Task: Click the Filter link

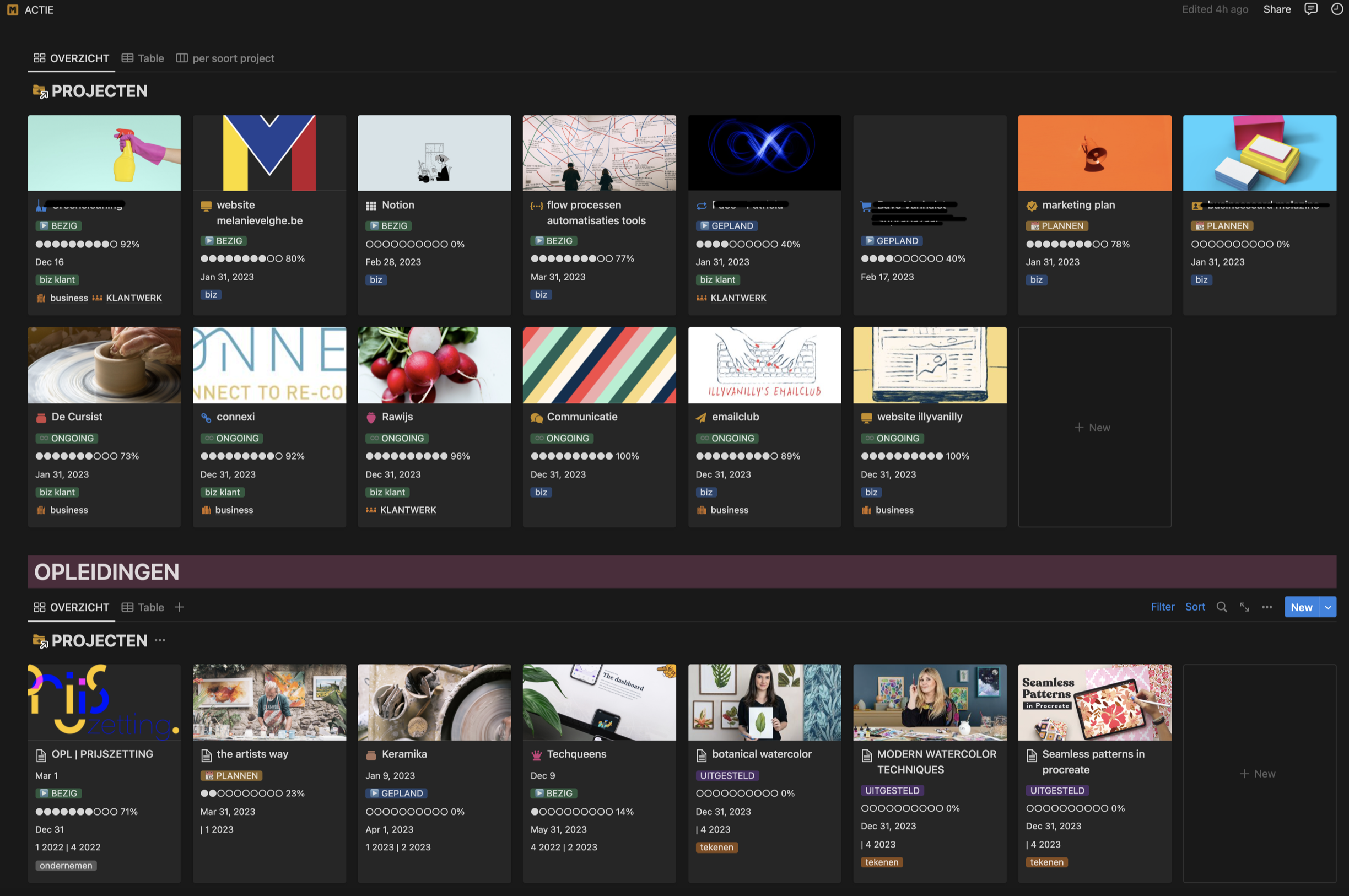Action: (1162, 607)
